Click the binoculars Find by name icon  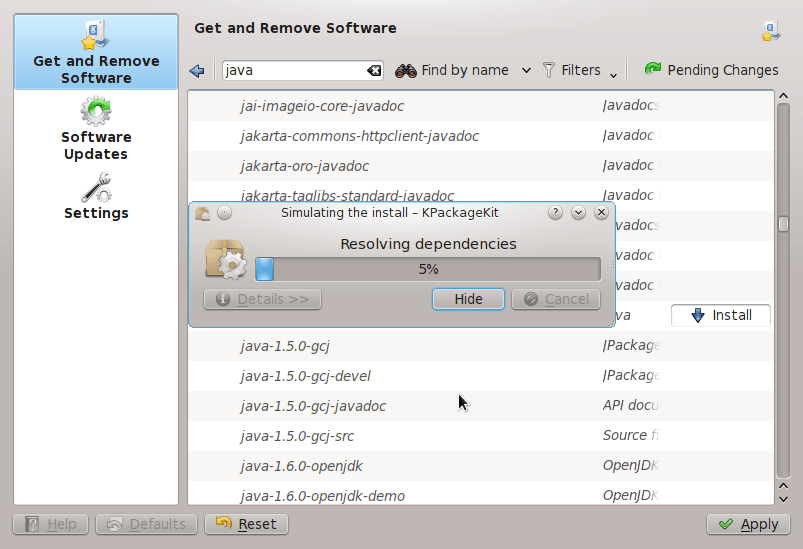pos(406,71)
